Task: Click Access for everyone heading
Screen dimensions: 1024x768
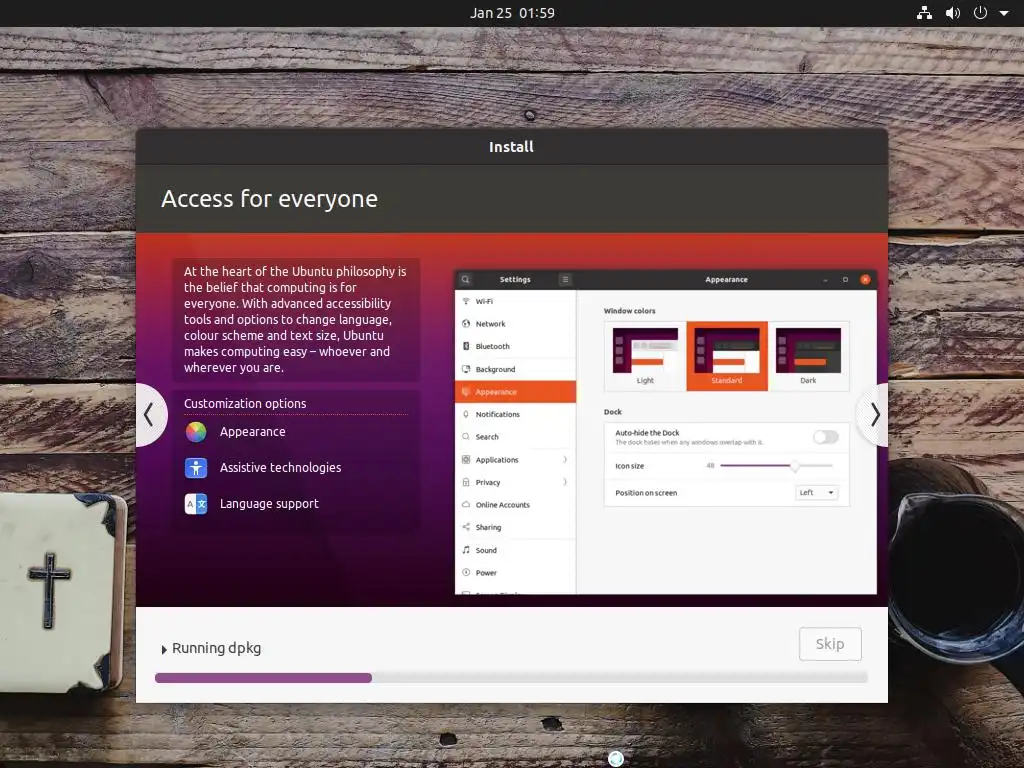Action: tap(269, 199)
